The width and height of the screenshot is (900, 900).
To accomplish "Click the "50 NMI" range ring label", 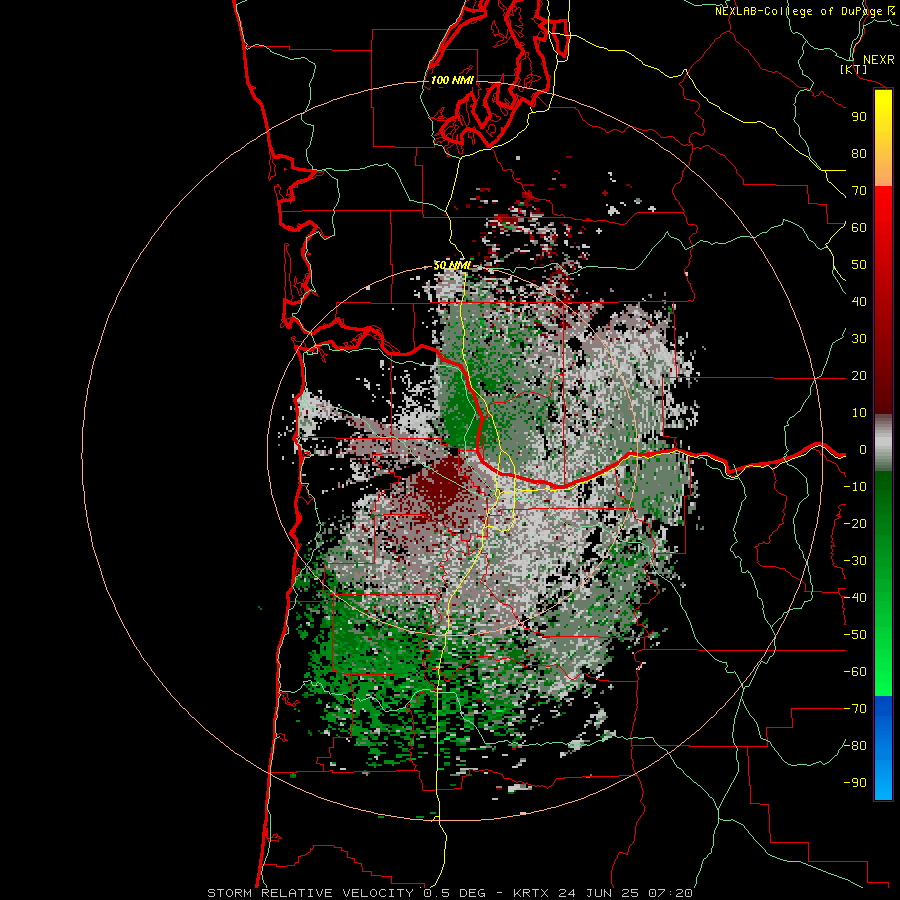I will point(452,265).
